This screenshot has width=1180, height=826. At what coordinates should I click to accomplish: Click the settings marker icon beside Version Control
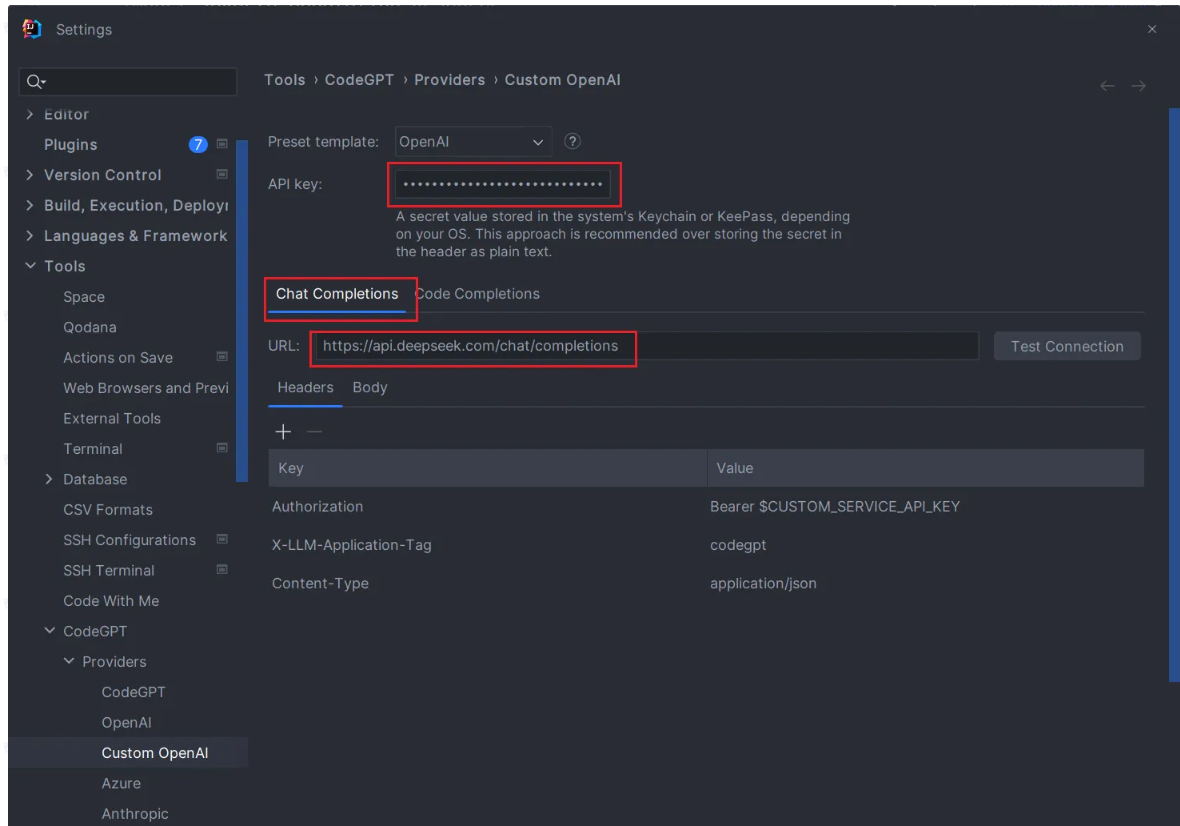[222, 175]
